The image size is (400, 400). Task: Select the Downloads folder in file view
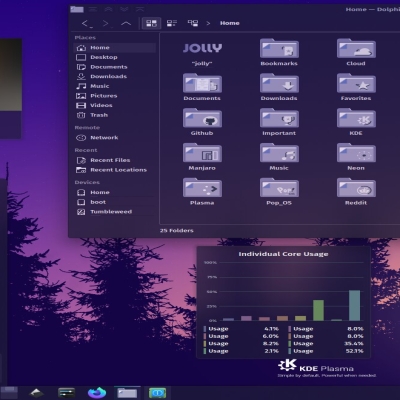click(x=279, y=83)
